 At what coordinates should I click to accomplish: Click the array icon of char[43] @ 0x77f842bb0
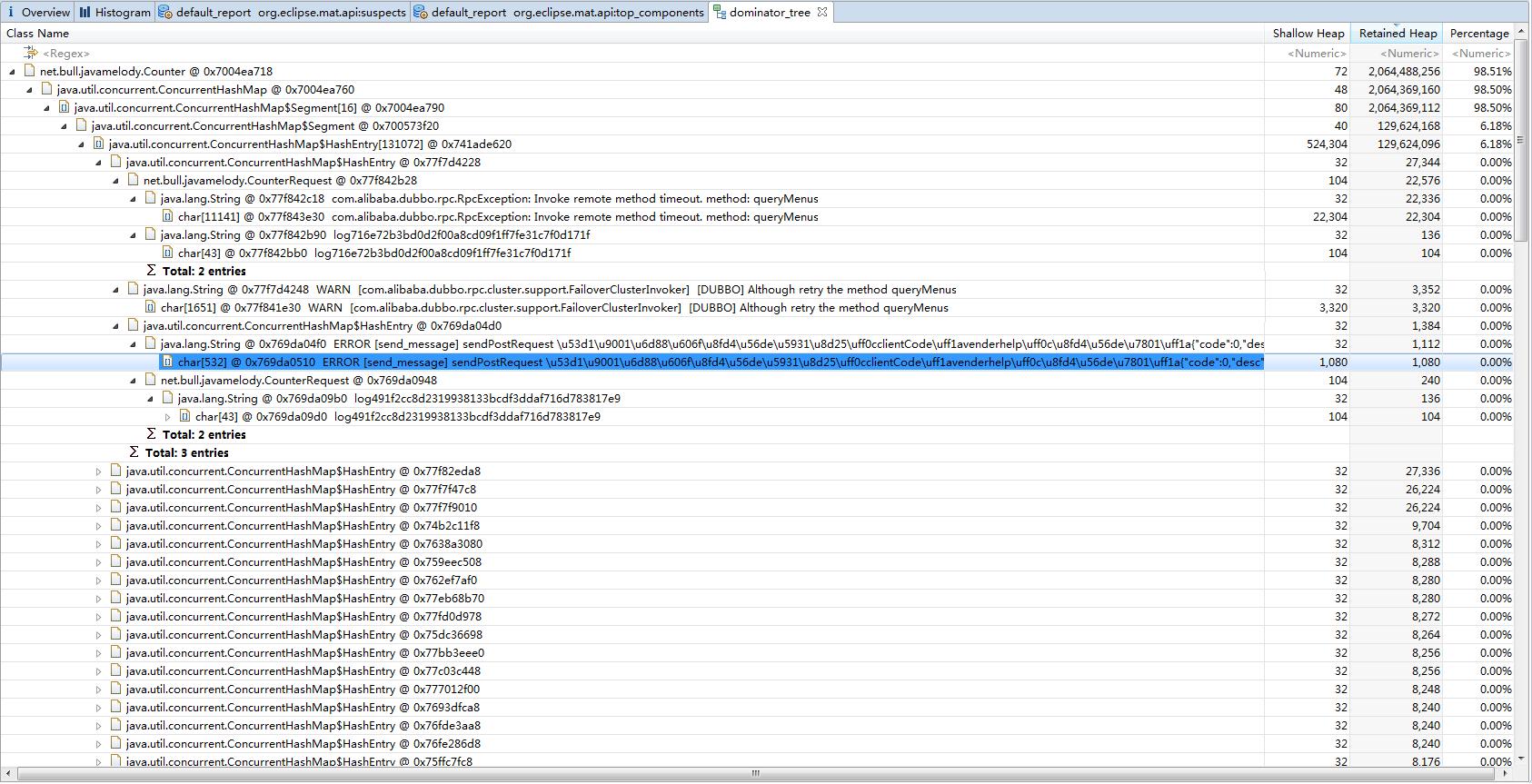(x=168, y=253)
